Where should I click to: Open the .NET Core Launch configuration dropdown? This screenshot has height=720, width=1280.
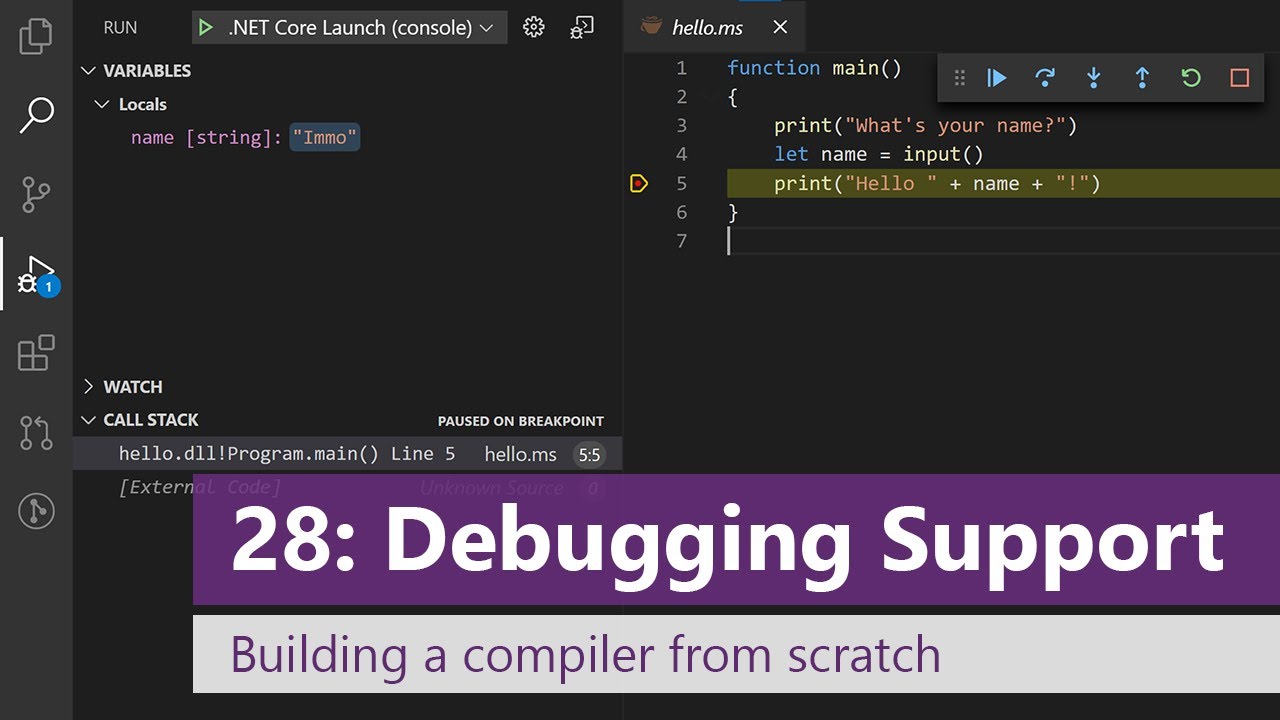[349, 27]
